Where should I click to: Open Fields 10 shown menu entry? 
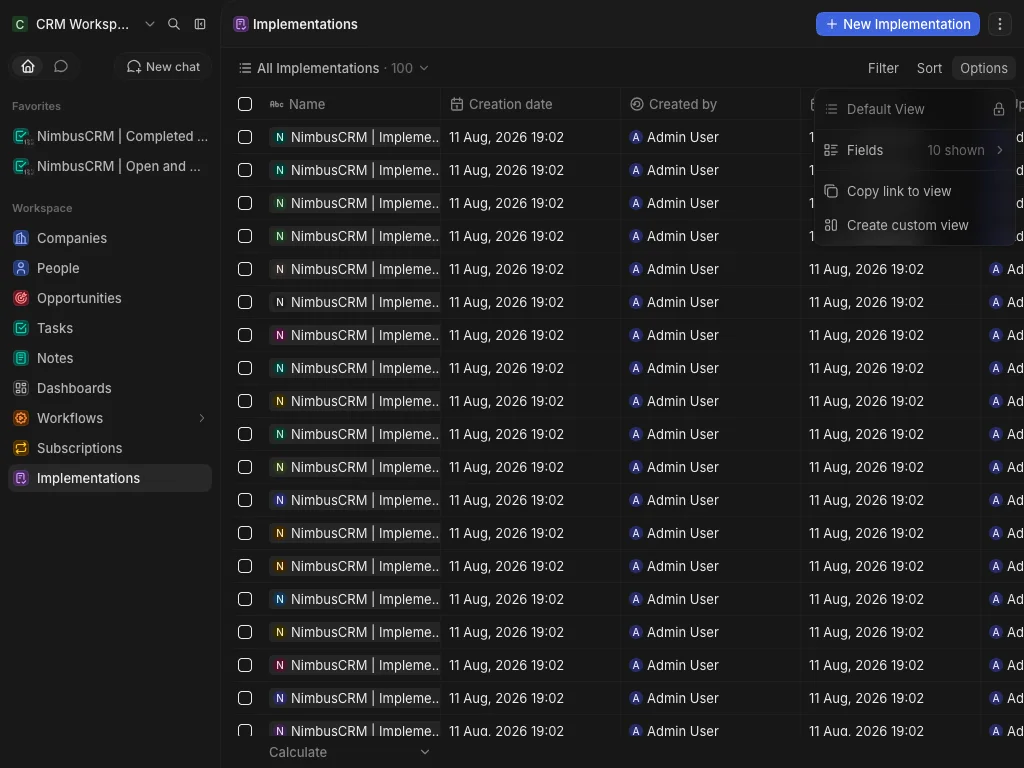[914, 150]
